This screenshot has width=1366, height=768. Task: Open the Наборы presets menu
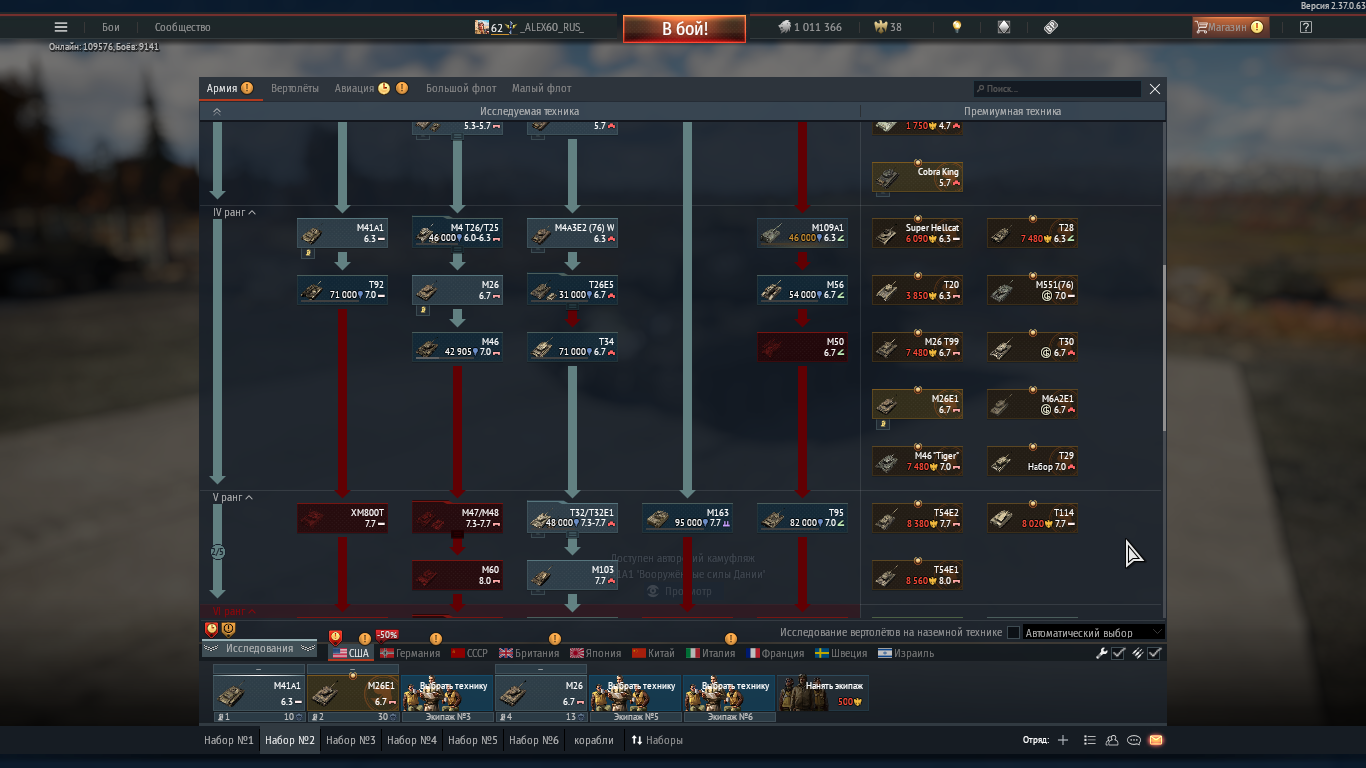[x=657, y=740]
